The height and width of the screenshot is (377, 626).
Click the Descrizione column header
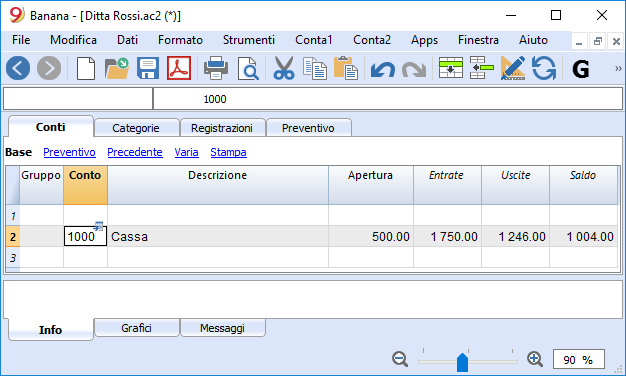[218, 185]
